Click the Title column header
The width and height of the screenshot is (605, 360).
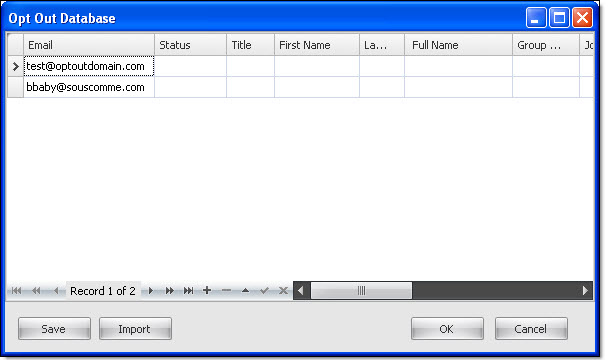pyautogui.click(x=250, y=45)
